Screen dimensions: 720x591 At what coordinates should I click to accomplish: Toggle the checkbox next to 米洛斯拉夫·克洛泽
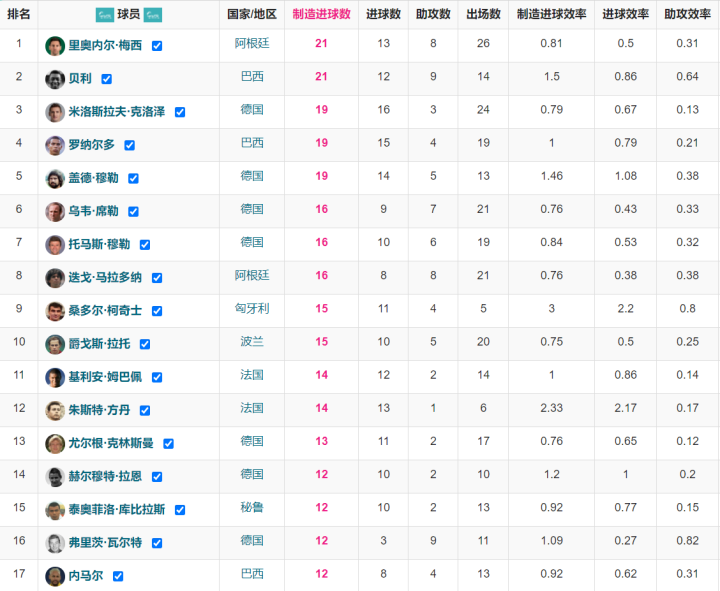click(180, 112)
